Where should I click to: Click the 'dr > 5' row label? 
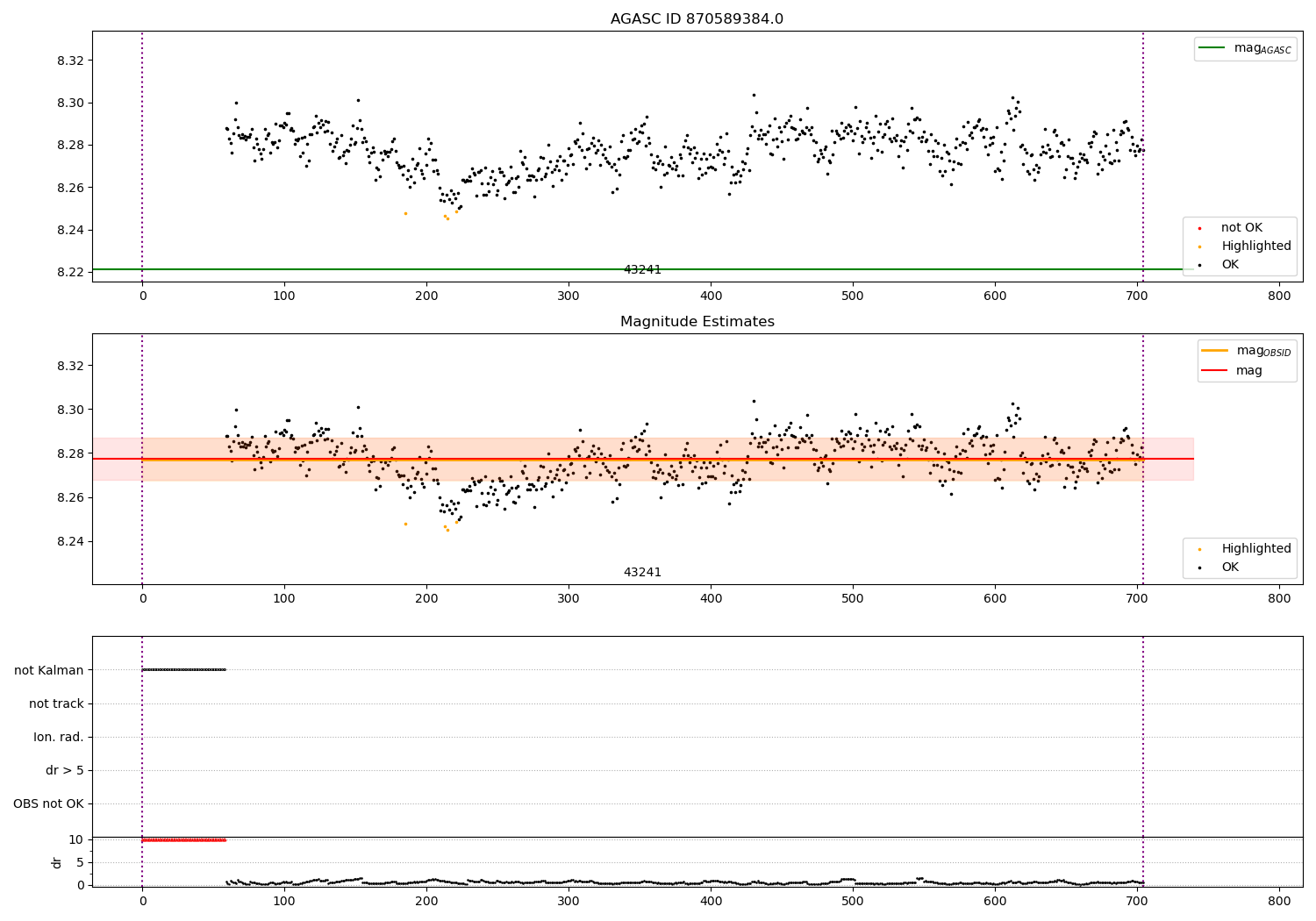[x=65, y=771]
